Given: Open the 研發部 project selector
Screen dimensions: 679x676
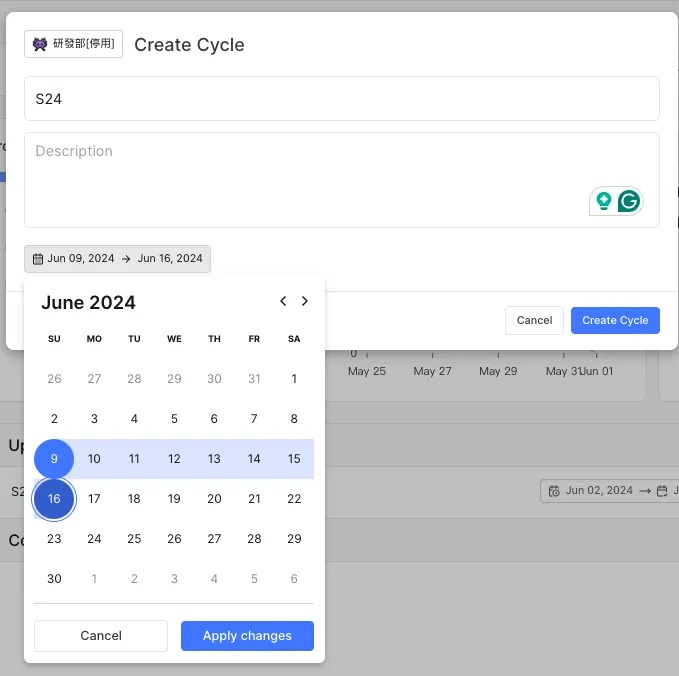Looking at the screenshot, I should pyautogui.click(x=74, y=44).
